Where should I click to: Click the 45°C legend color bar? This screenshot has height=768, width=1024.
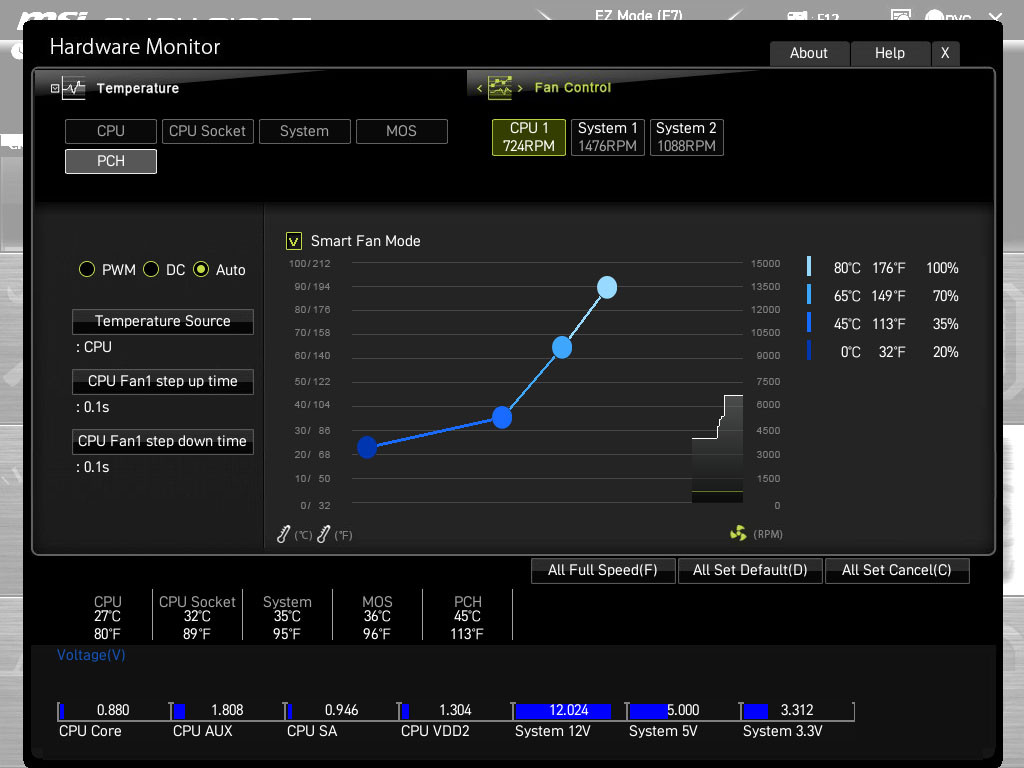[809, 323]
